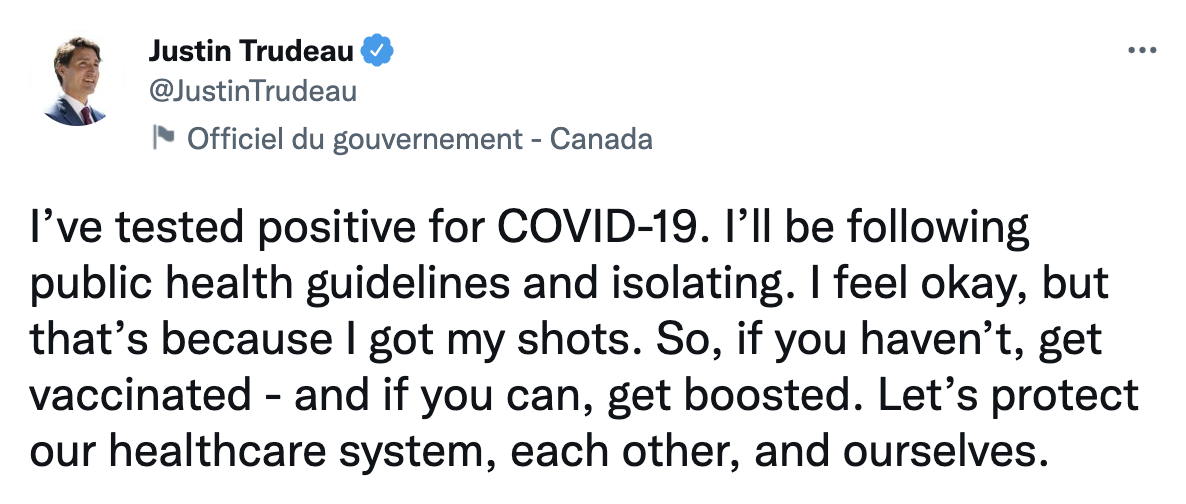
Task: Click the word vaccinated in the tweet
Action: pyautogui.click(x=141, y=396)
